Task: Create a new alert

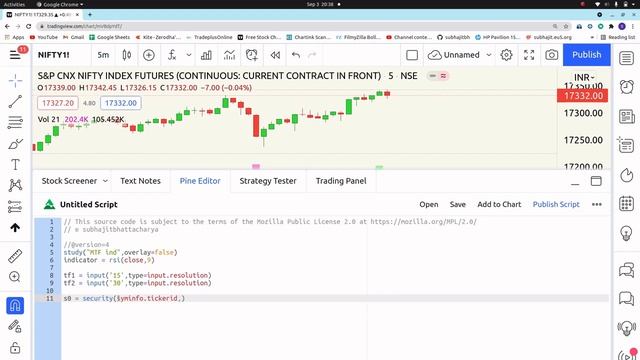Action: click(252, 55)
